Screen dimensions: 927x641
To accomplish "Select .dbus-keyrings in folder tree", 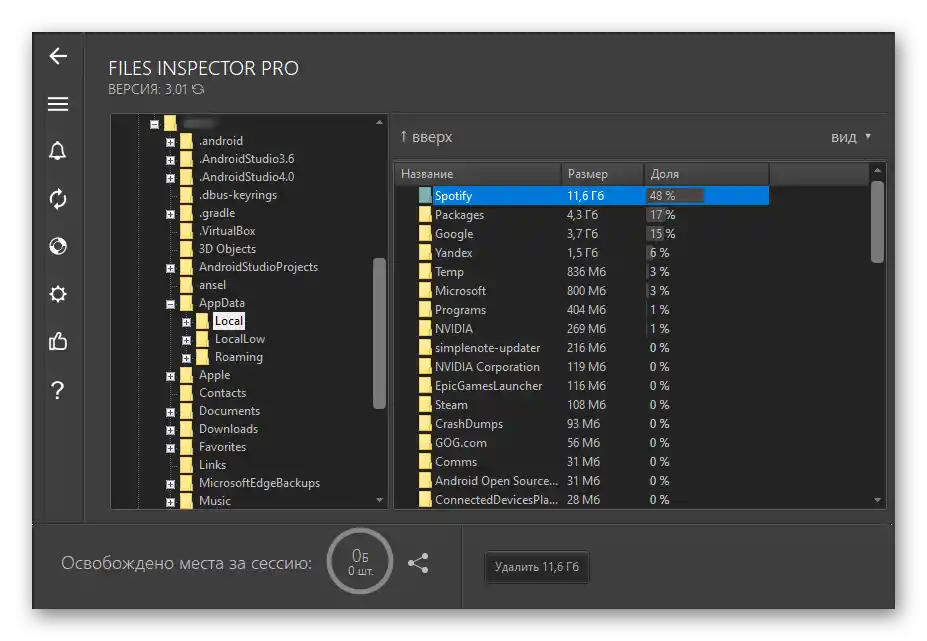I will pyautogui.click(x=238, y=195).
